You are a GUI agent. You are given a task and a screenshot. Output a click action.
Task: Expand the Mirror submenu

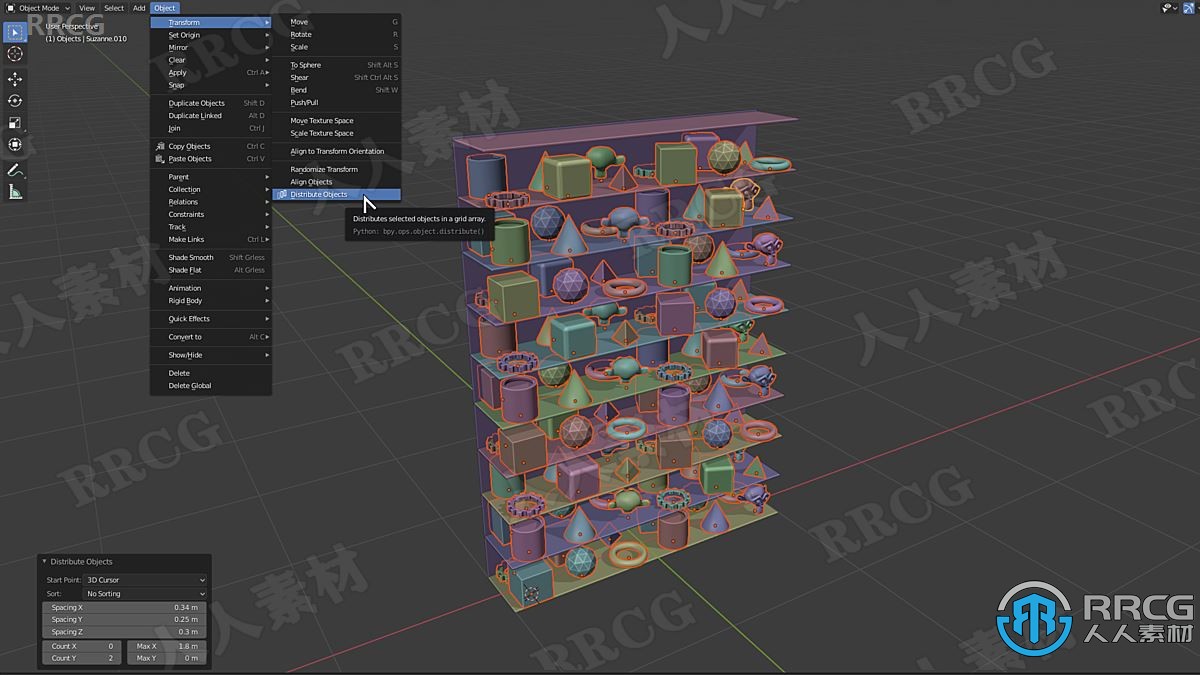point(211,47)
